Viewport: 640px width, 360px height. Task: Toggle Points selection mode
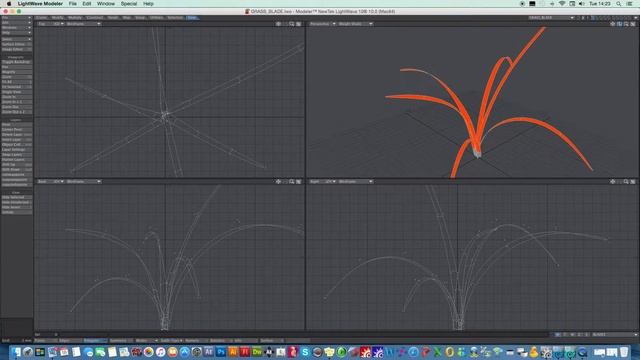click(x=46, y=340)
